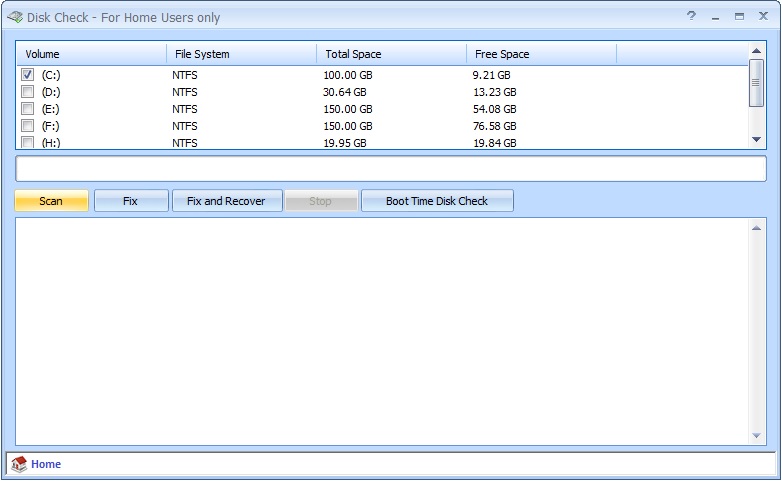Sort by Volume column header
This screenshot has height=481, width=782.
coord(91,54)
